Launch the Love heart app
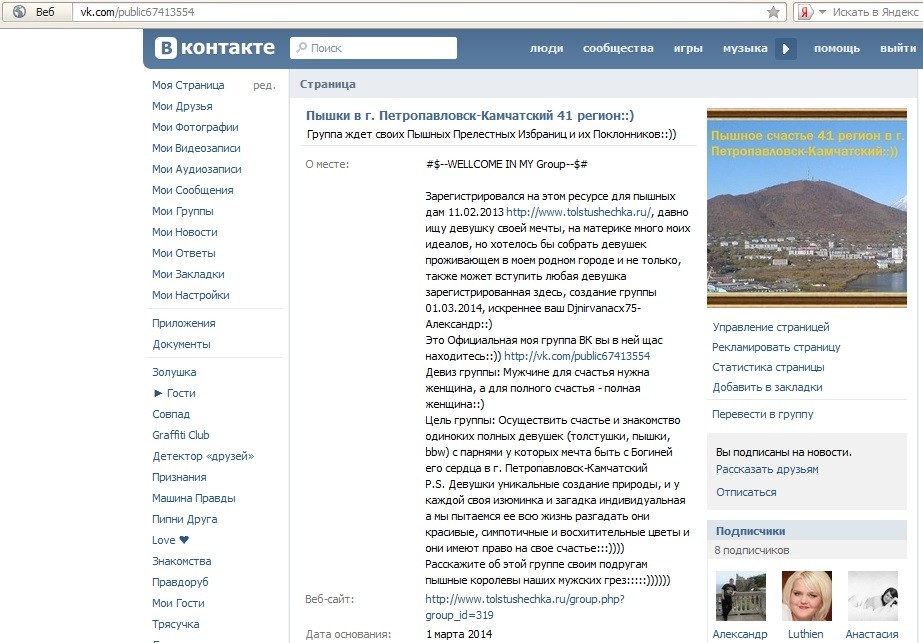This screenshot has width=923, height=643. pyautogui.click(x=170, y=540)
